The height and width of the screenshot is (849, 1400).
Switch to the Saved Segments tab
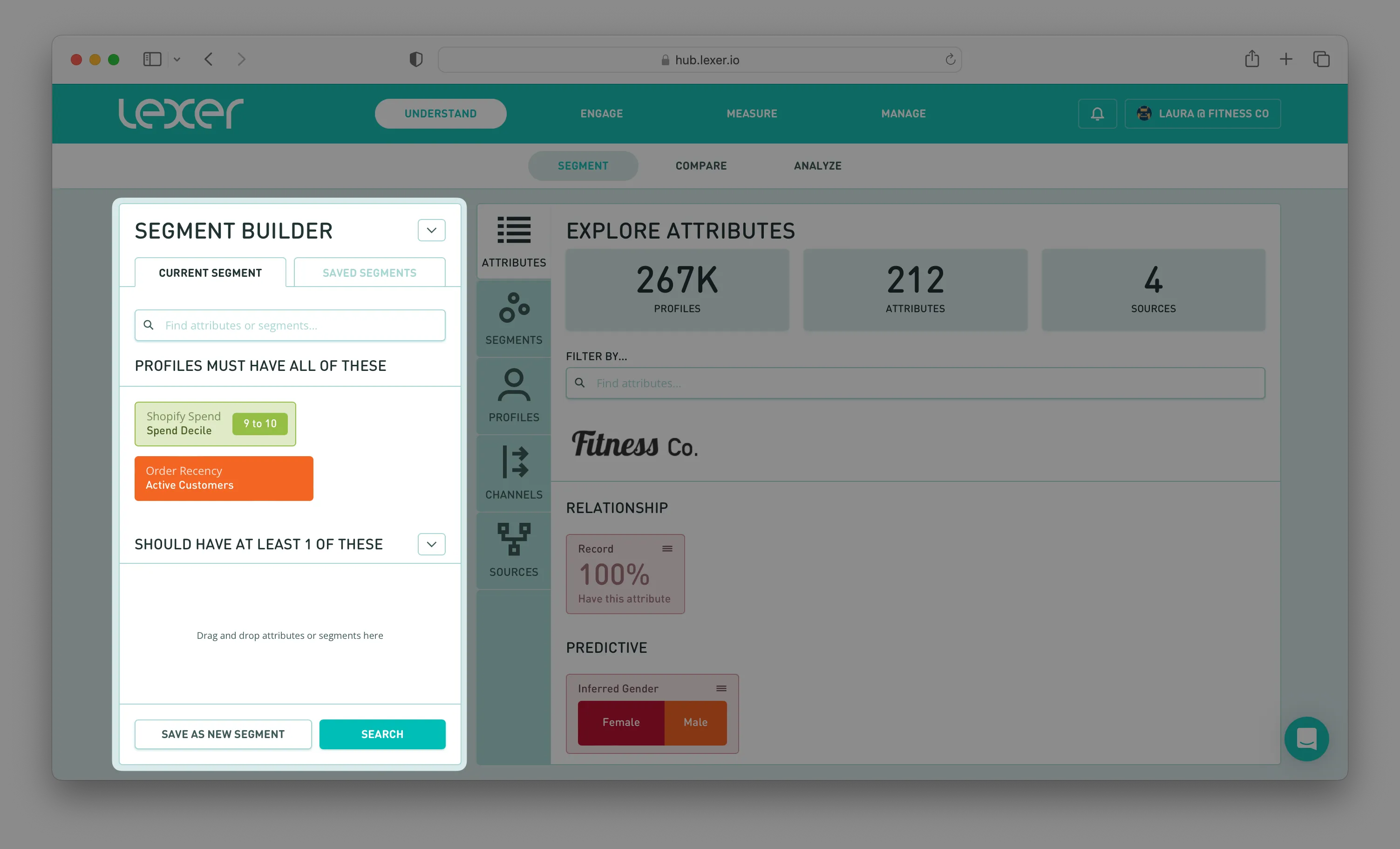369,273
